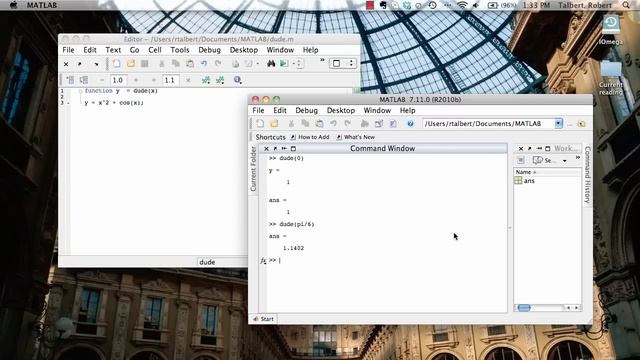Click Evaluate Cell and Advance icon

click(84, 80)
